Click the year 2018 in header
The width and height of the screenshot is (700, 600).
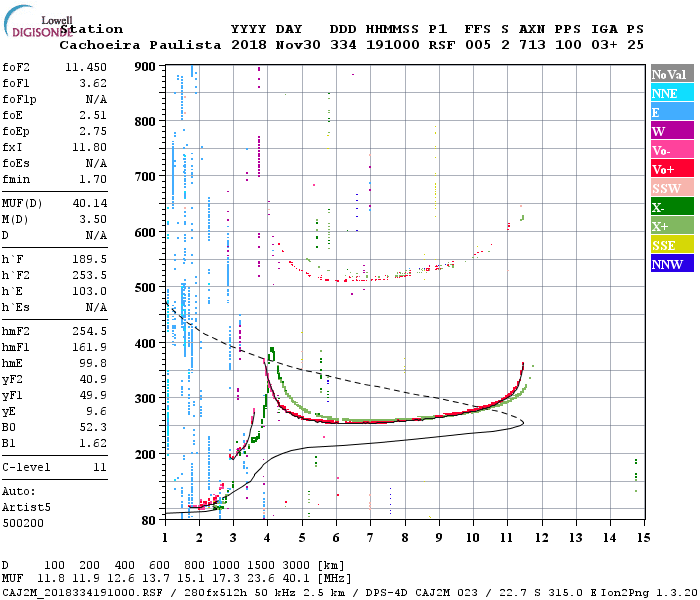point(249,45)
